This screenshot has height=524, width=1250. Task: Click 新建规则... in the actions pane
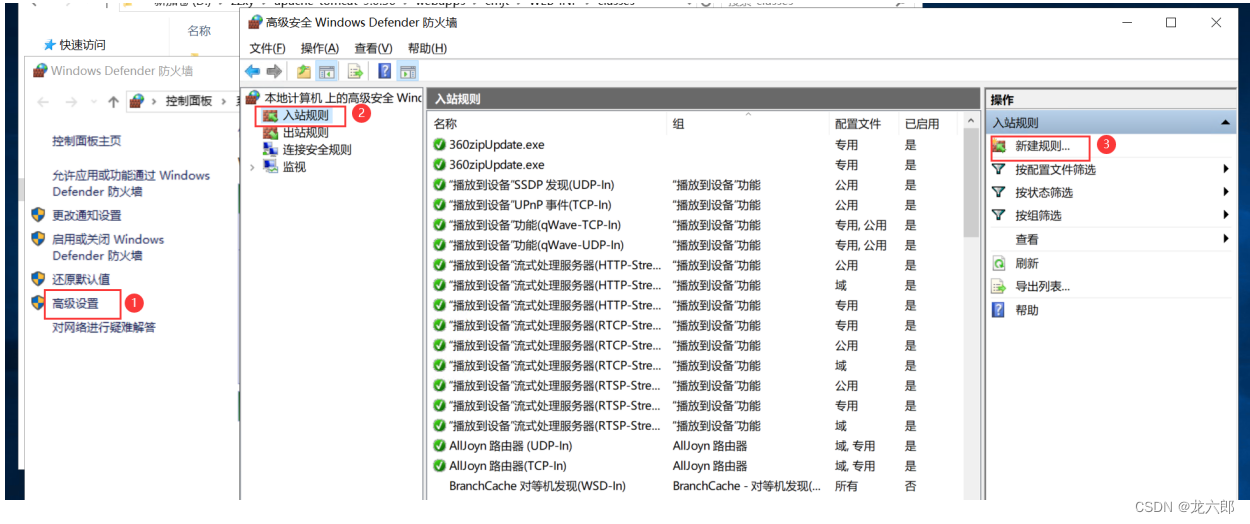tap(1042, 146)
